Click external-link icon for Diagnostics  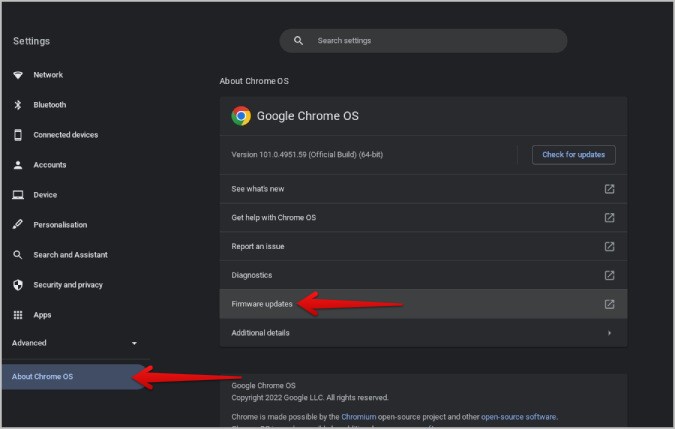click(609, 275)
